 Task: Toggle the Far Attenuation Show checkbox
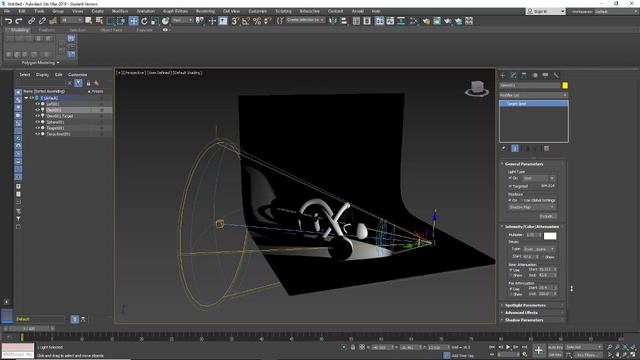[511, 294]
